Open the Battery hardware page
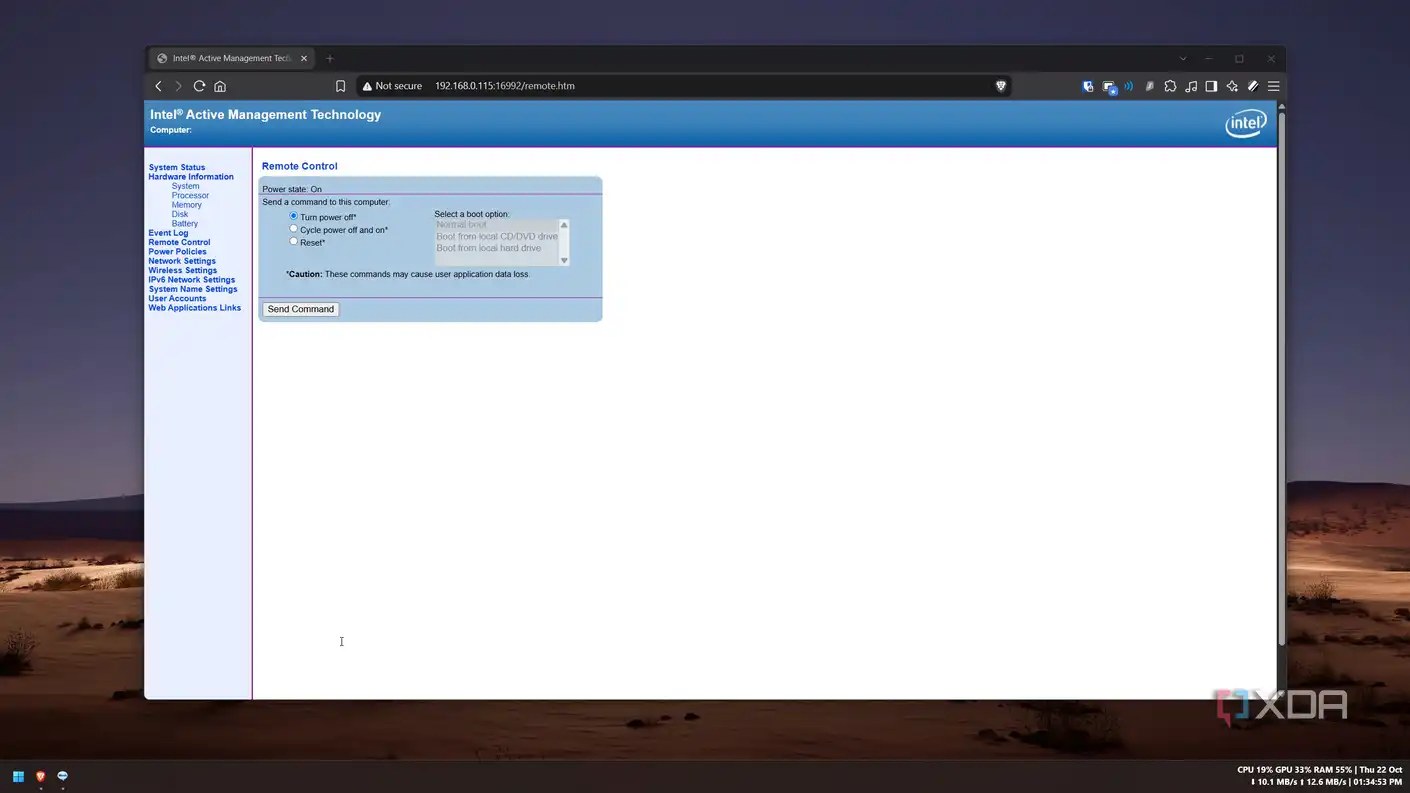The height and width of the screenshot is (793, 1410). click(185, 224)
